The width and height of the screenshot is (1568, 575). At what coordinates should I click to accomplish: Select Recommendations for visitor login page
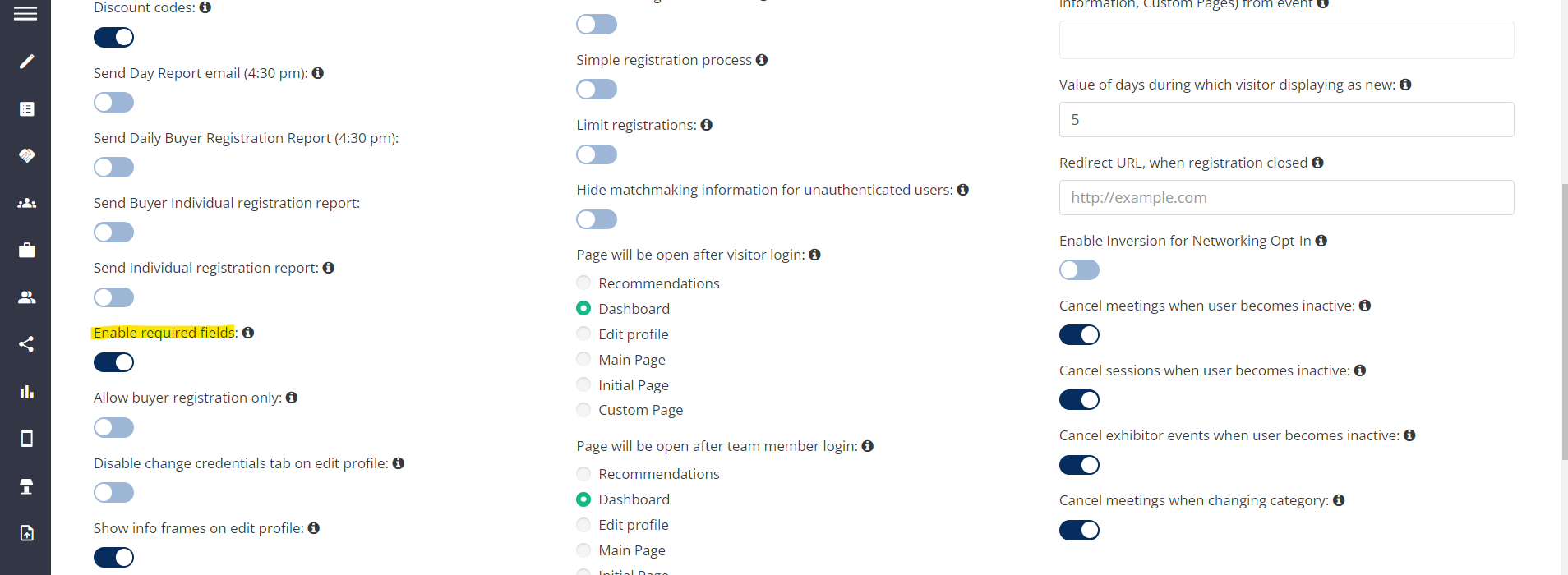[x=583, y=283]
